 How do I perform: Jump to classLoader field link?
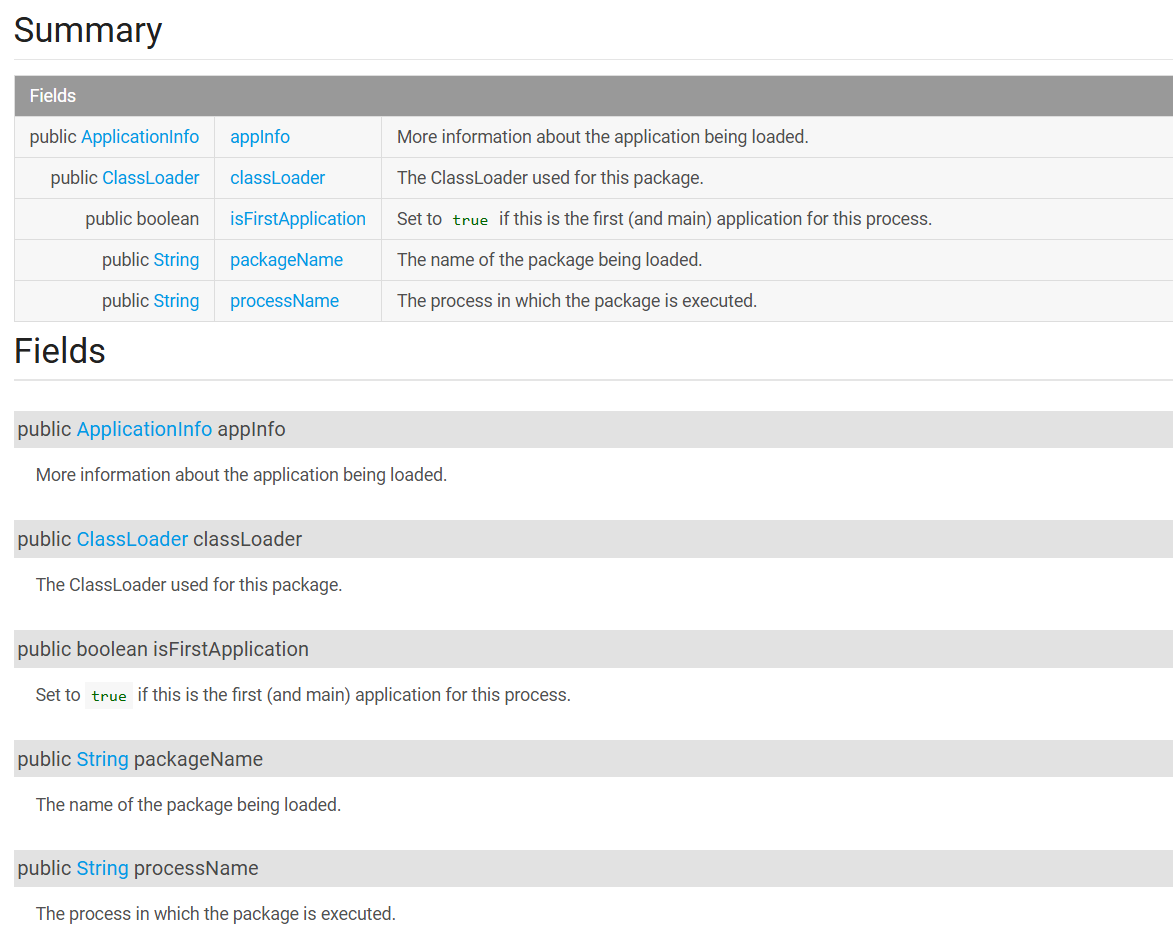[278, 178]
